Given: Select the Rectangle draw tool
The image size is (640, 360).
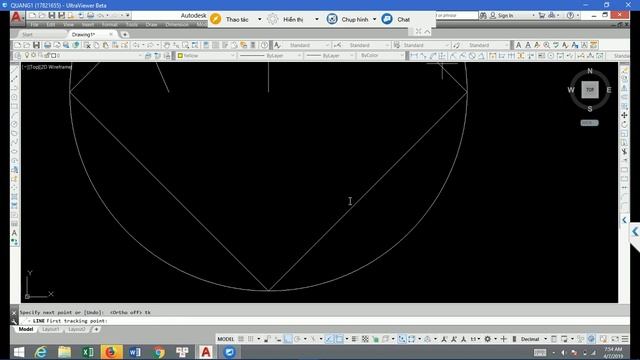Looking at the screenshot, I should 14,106.
